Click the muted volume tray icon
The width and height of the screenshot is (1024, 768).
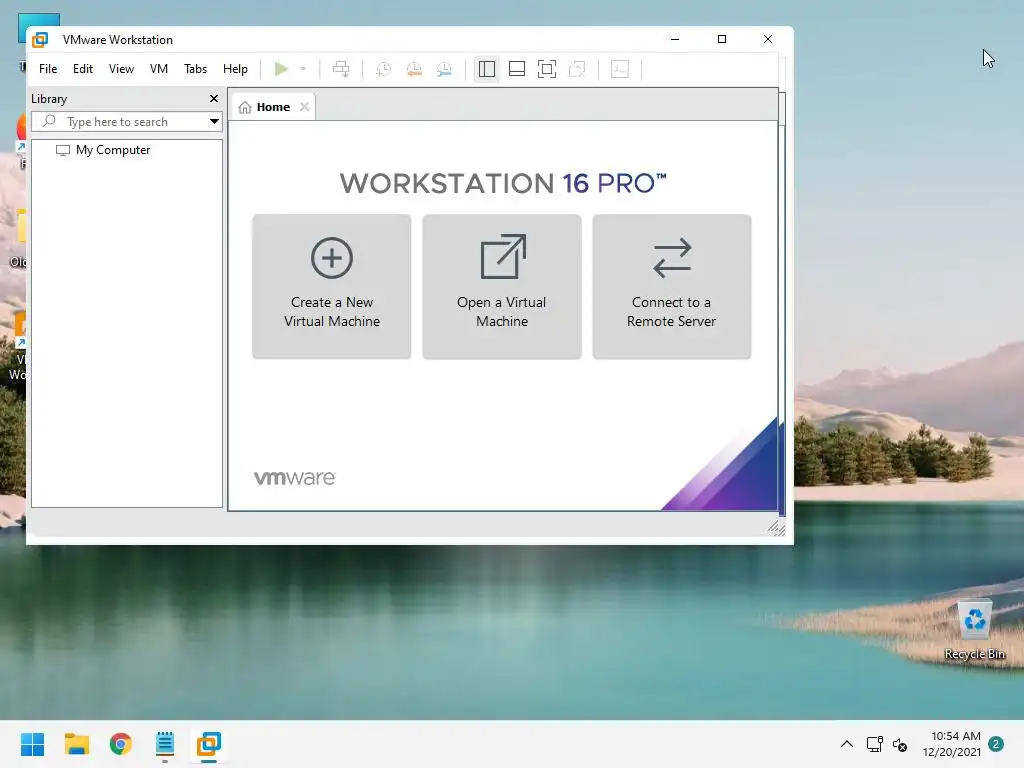pos(900,744)
